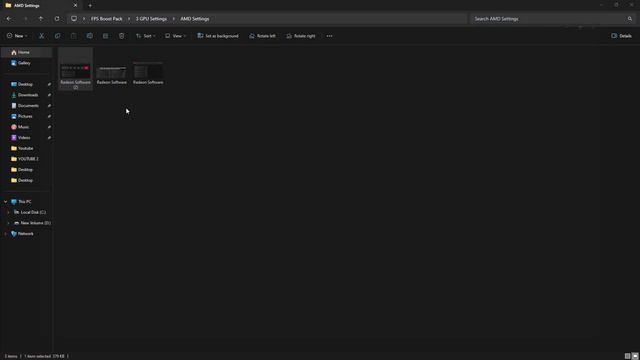The image size is (640, 360).
Task: Go back using the Back arrow
Action: [x=9, y=19]
